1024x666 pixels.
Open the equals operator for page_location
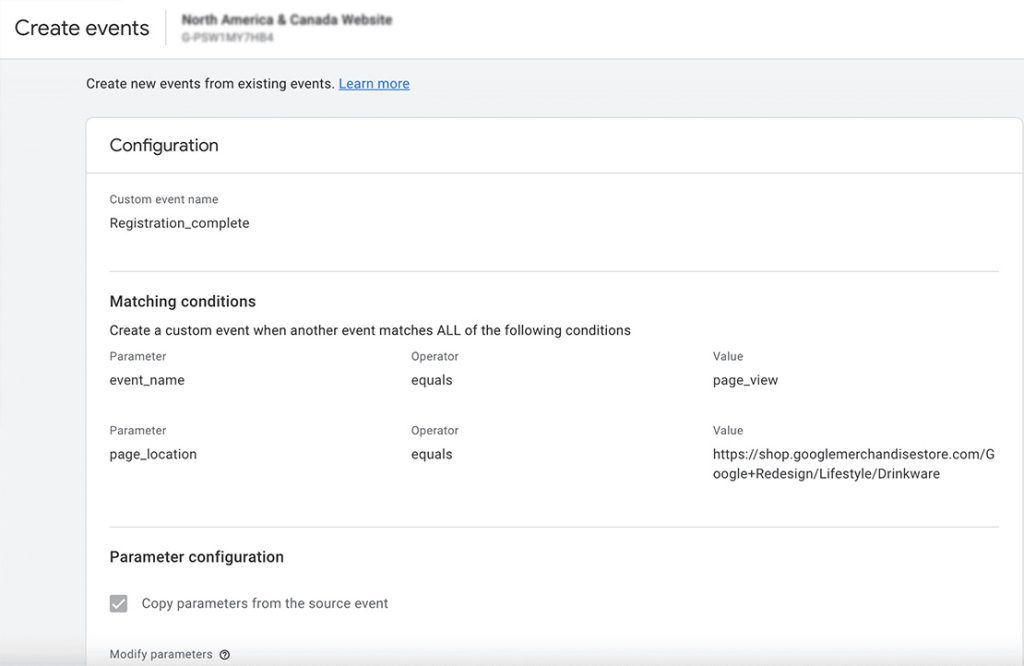[432, 454]
